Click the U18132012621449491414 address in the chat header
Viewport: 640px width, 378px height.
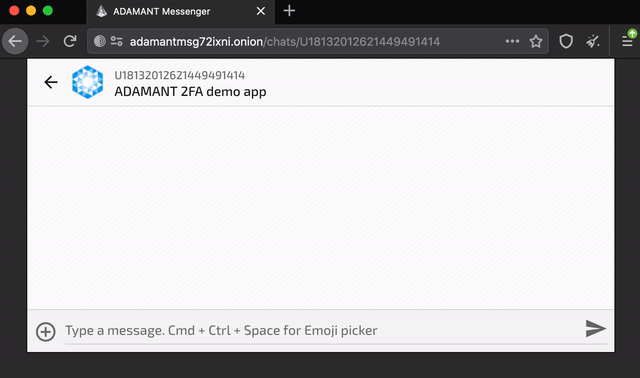(180, 76)
